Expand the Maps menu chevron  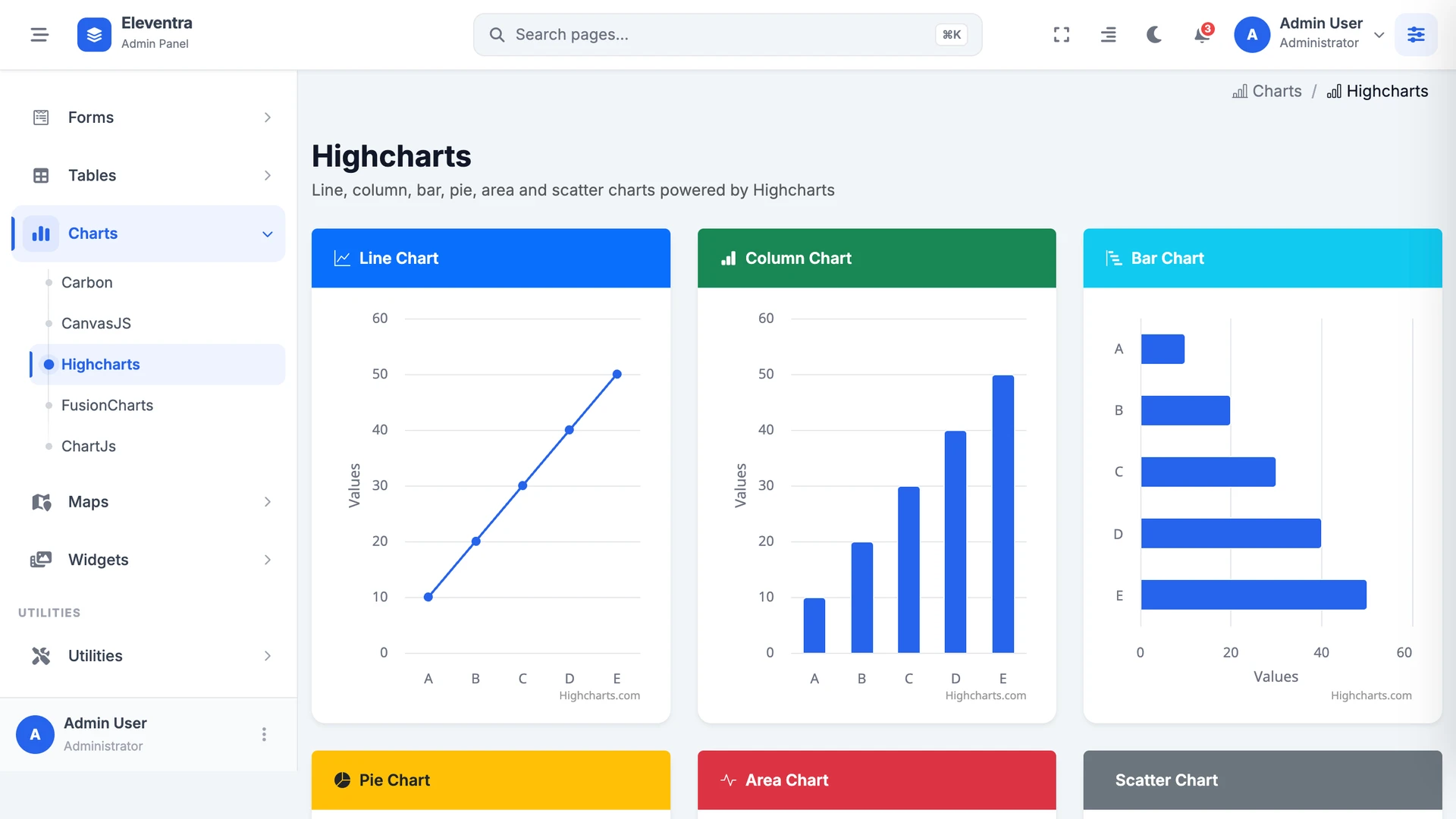coord(267,502)
